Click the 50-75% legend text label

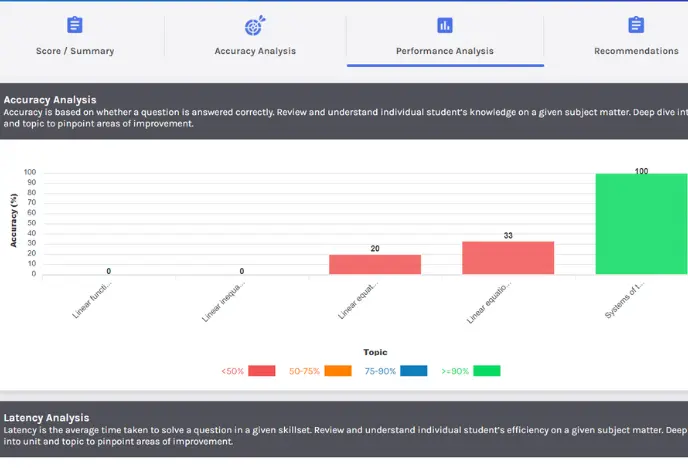click(305, 371)
